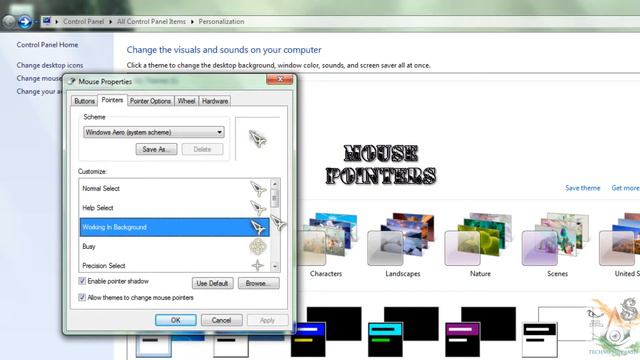This screenshot has height=360, width=640.
Task: Click Control Panel in breadcrumb
Action: click(83, 22)
